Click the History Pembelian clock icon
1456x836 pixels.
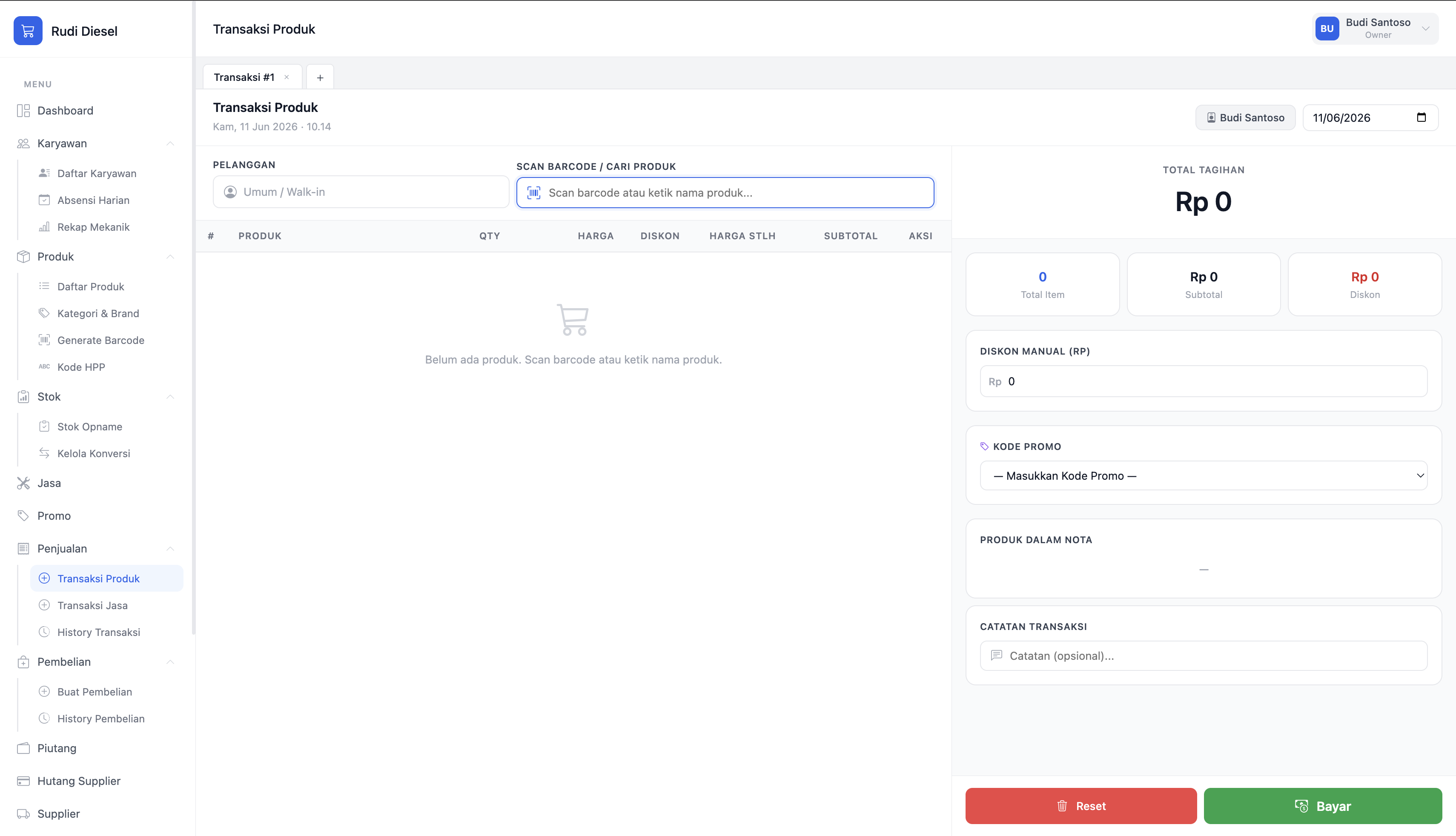[x=44, y=718]
